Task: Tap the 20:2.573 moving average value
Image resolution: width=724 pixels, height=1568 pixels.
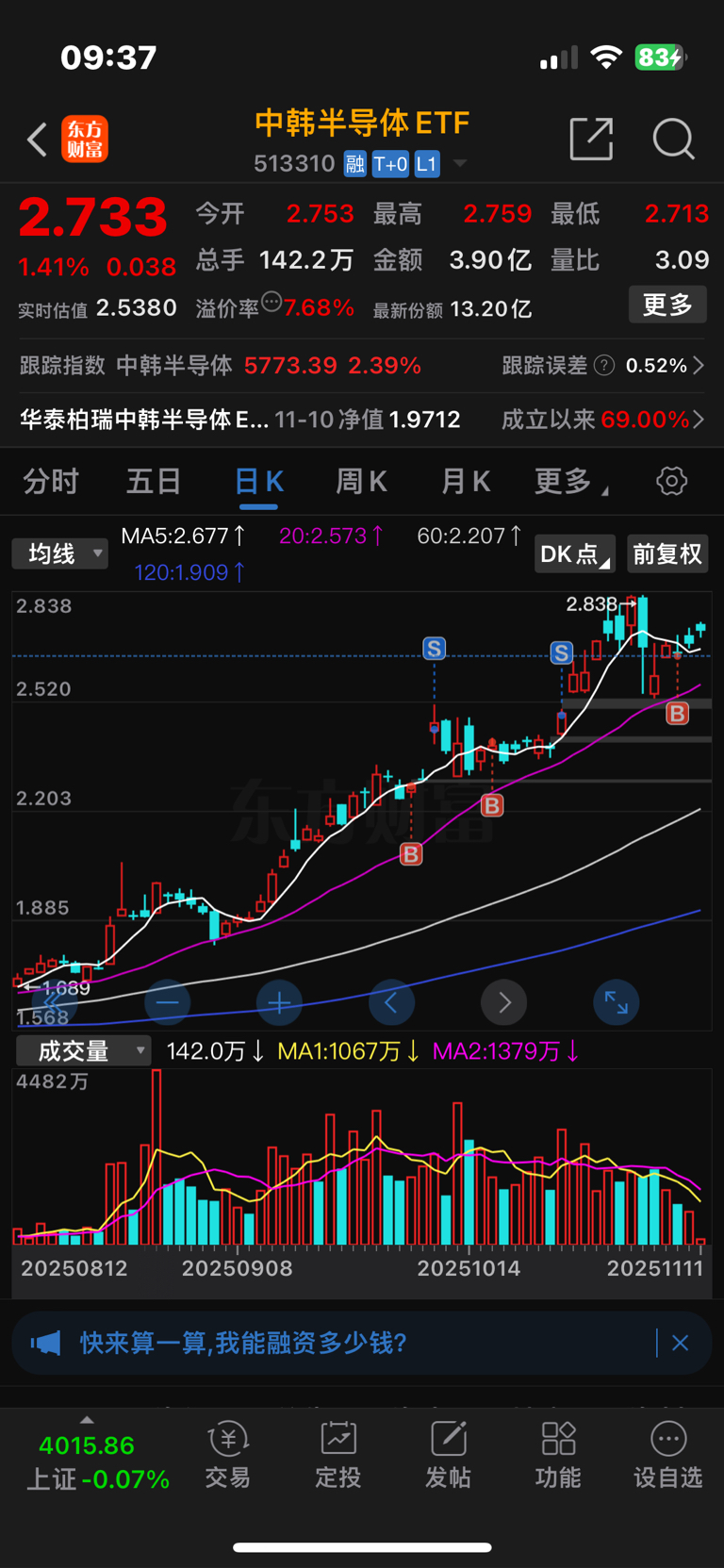Action: tap(331, 536)
